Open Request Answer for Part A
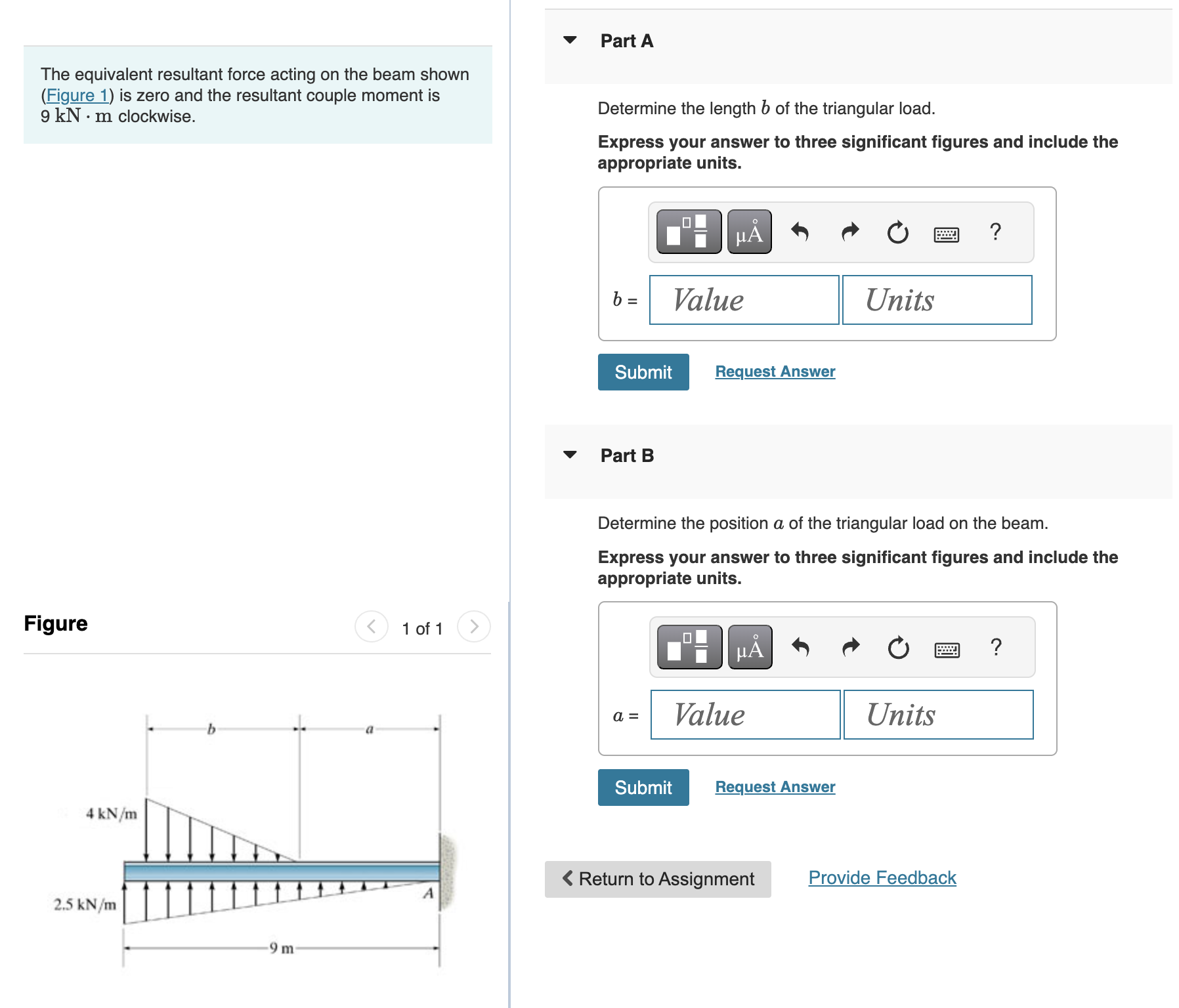 pos(774,371)
